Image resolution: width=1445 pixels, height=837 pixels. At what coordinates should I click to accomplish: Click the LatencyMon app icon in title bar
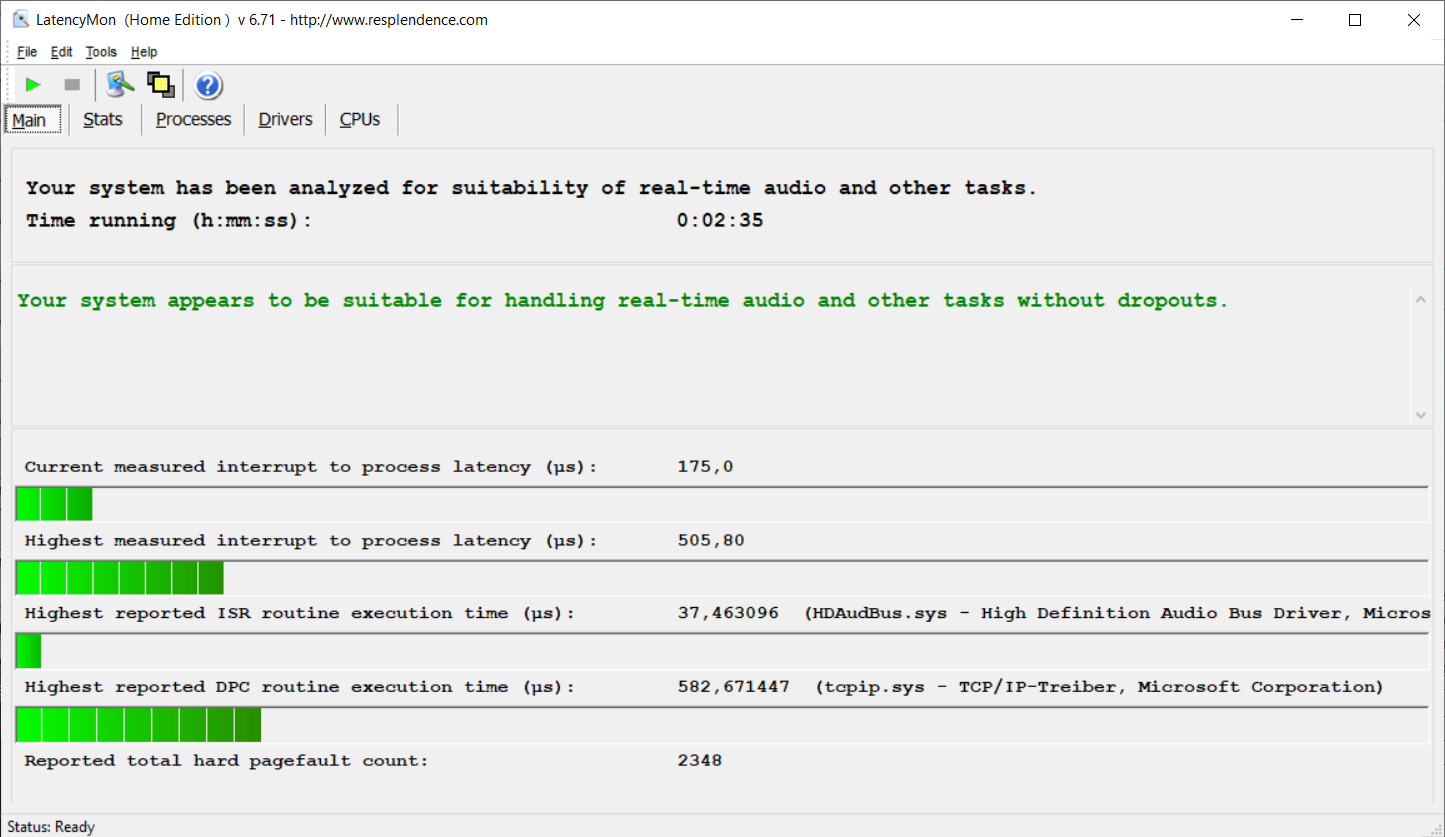[x=20, y=20]
